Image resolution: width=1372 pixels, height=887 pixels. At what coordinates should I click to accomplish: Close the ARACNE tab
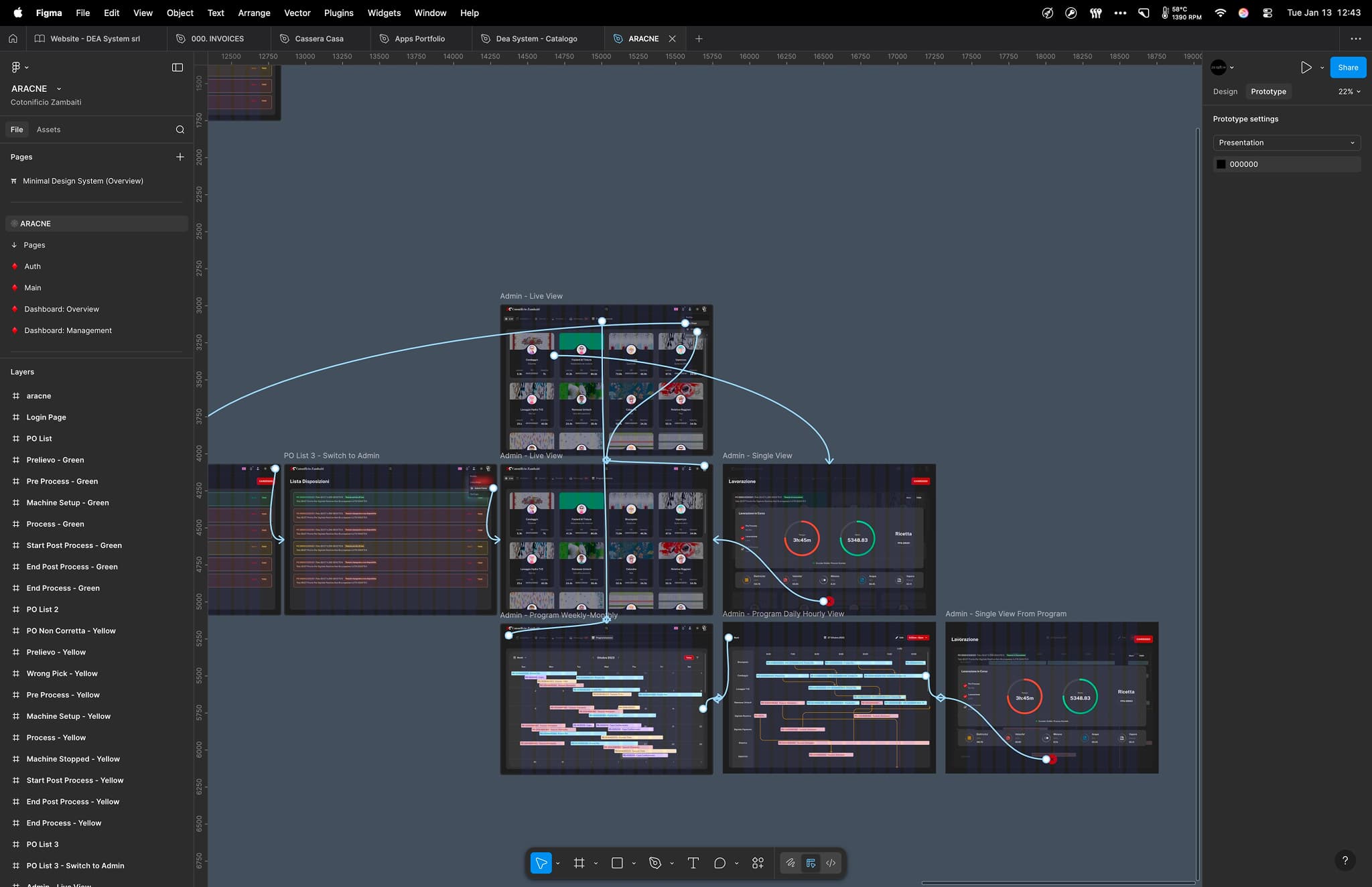pos(672,39)
